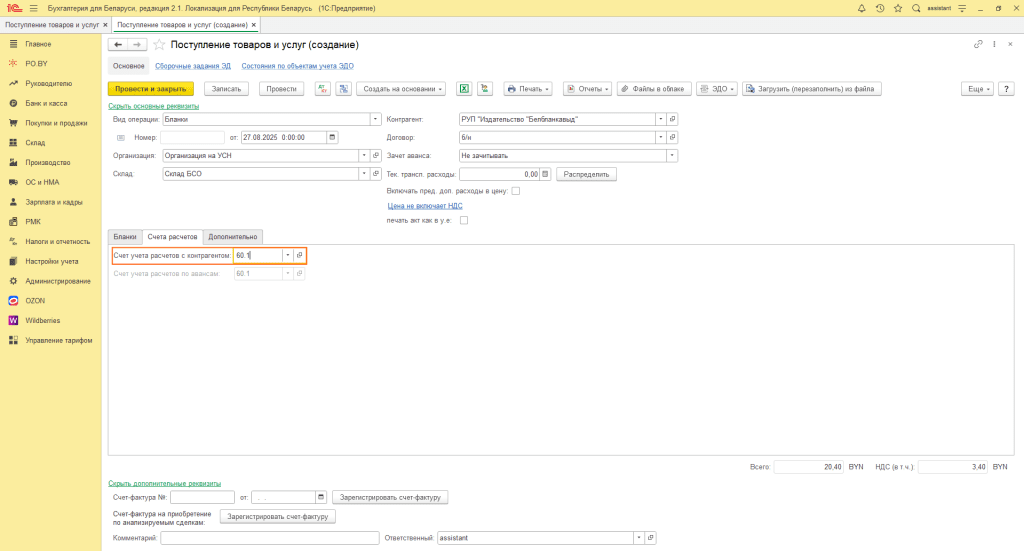Open 'Покупки и продажи' sidebar section

(x=56, y=123)
